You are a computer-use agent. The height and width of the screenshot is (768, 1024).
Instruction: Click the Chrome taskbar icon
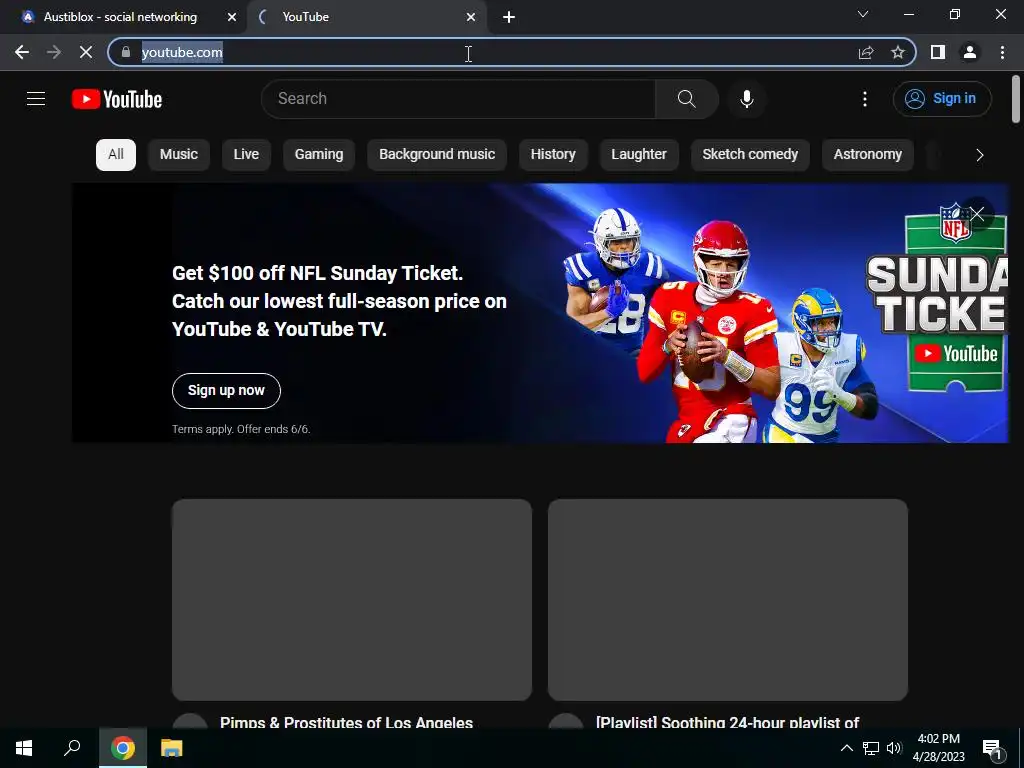(x=123, y=748)
